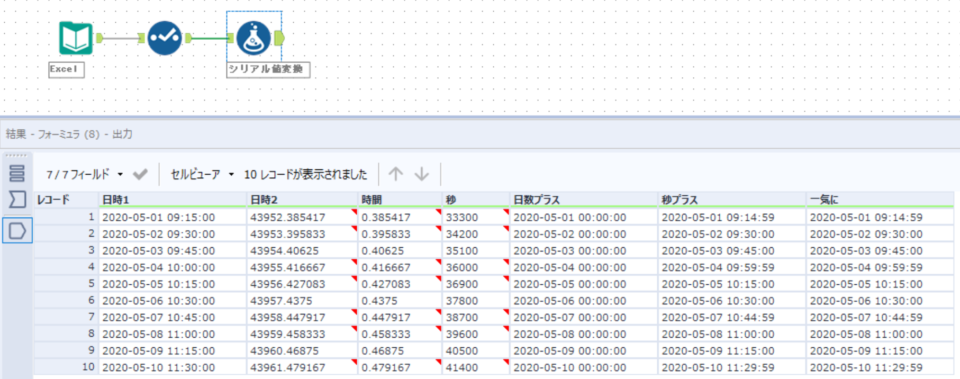Viewport: 960px width, 379px height.
Task: Select the Excel Input Data tool
Action: 76,38
